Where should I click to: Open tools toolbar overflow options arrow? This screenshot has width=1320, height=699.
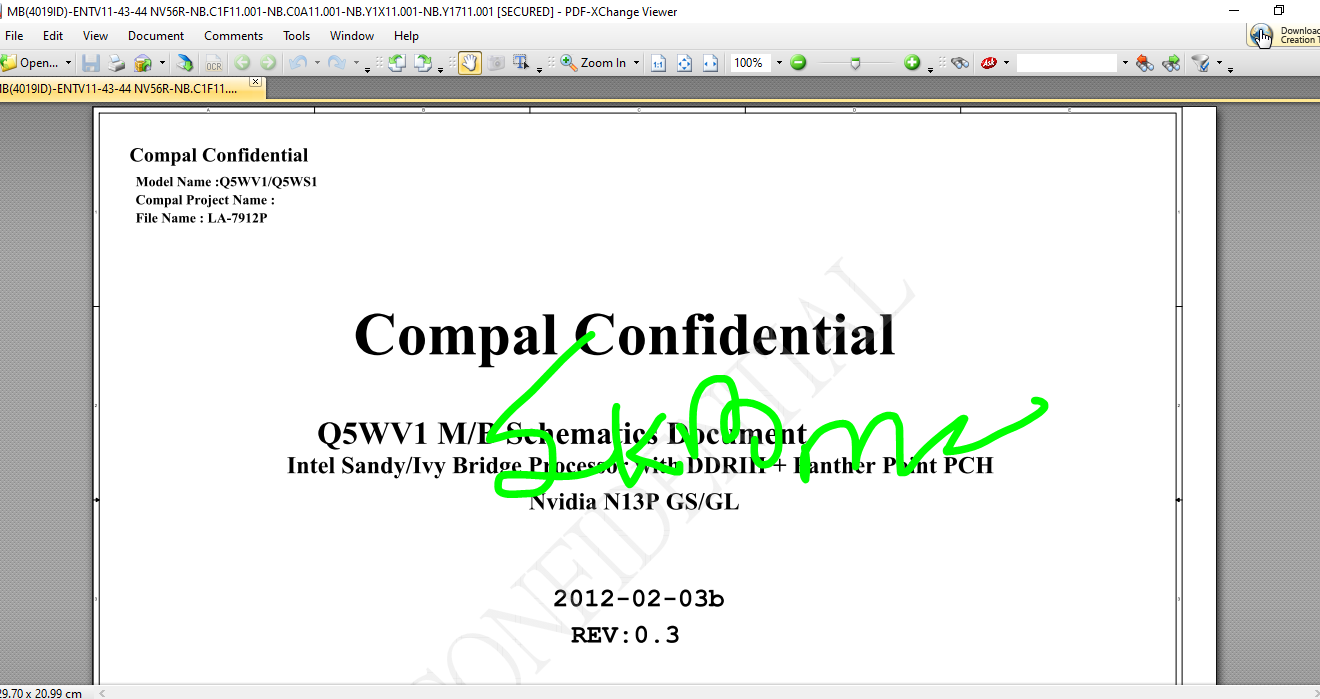(540, 70)
